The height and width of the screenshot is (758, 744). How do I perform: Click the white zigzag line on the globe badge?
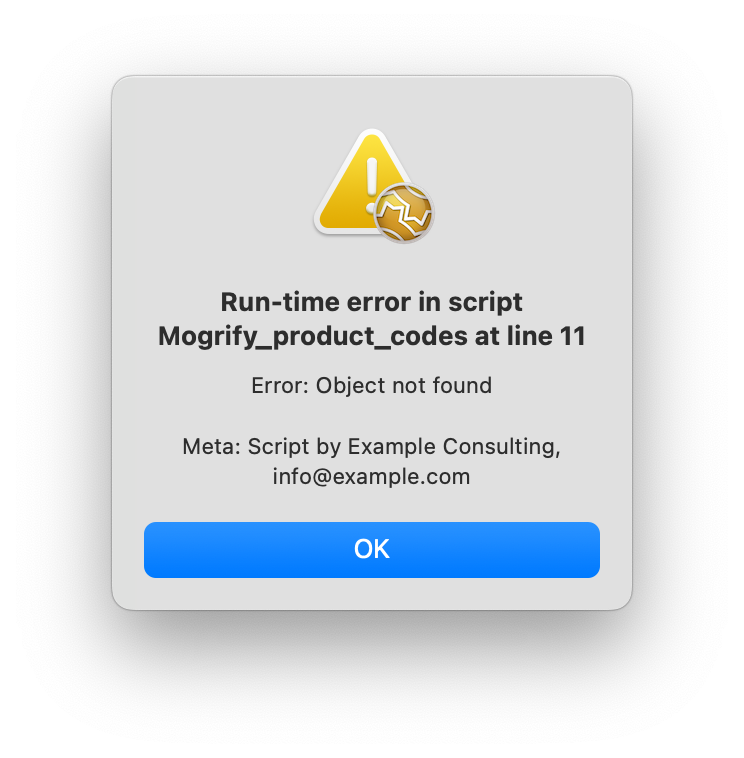coord(404,213)
